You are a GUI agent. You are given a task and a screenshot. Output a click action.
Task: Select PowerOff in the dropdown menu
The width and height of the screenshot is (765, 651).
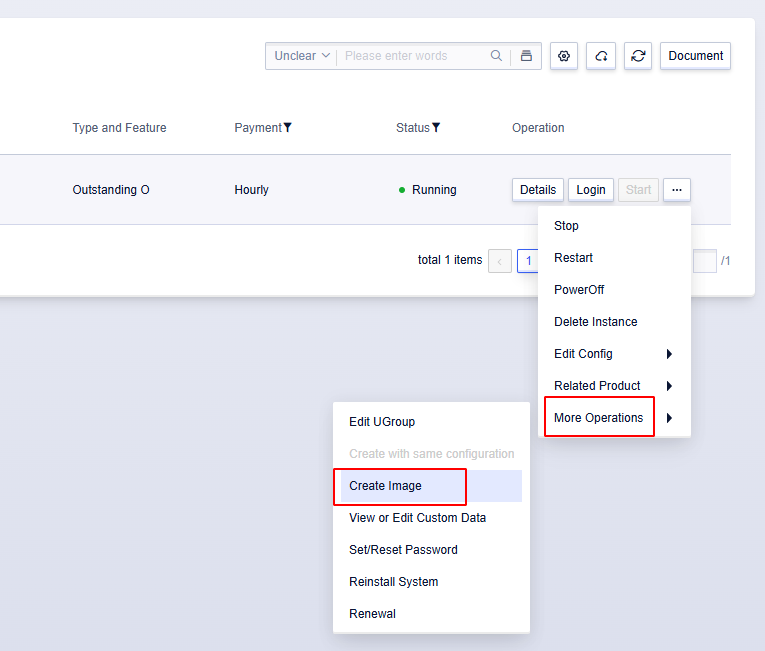[614, 290]
